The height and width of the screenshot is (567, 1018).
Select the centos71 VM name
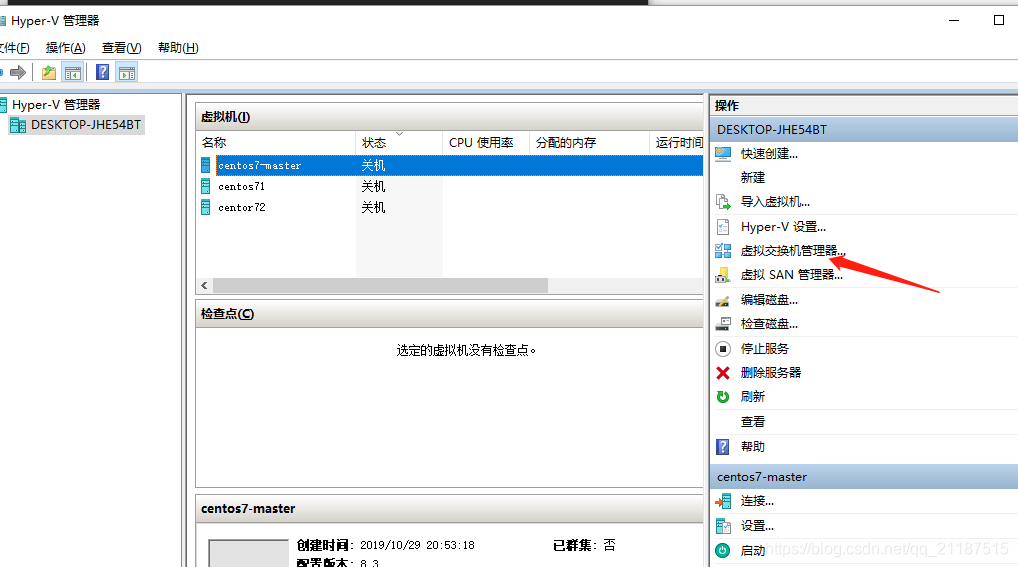click(x=242, y=186)
